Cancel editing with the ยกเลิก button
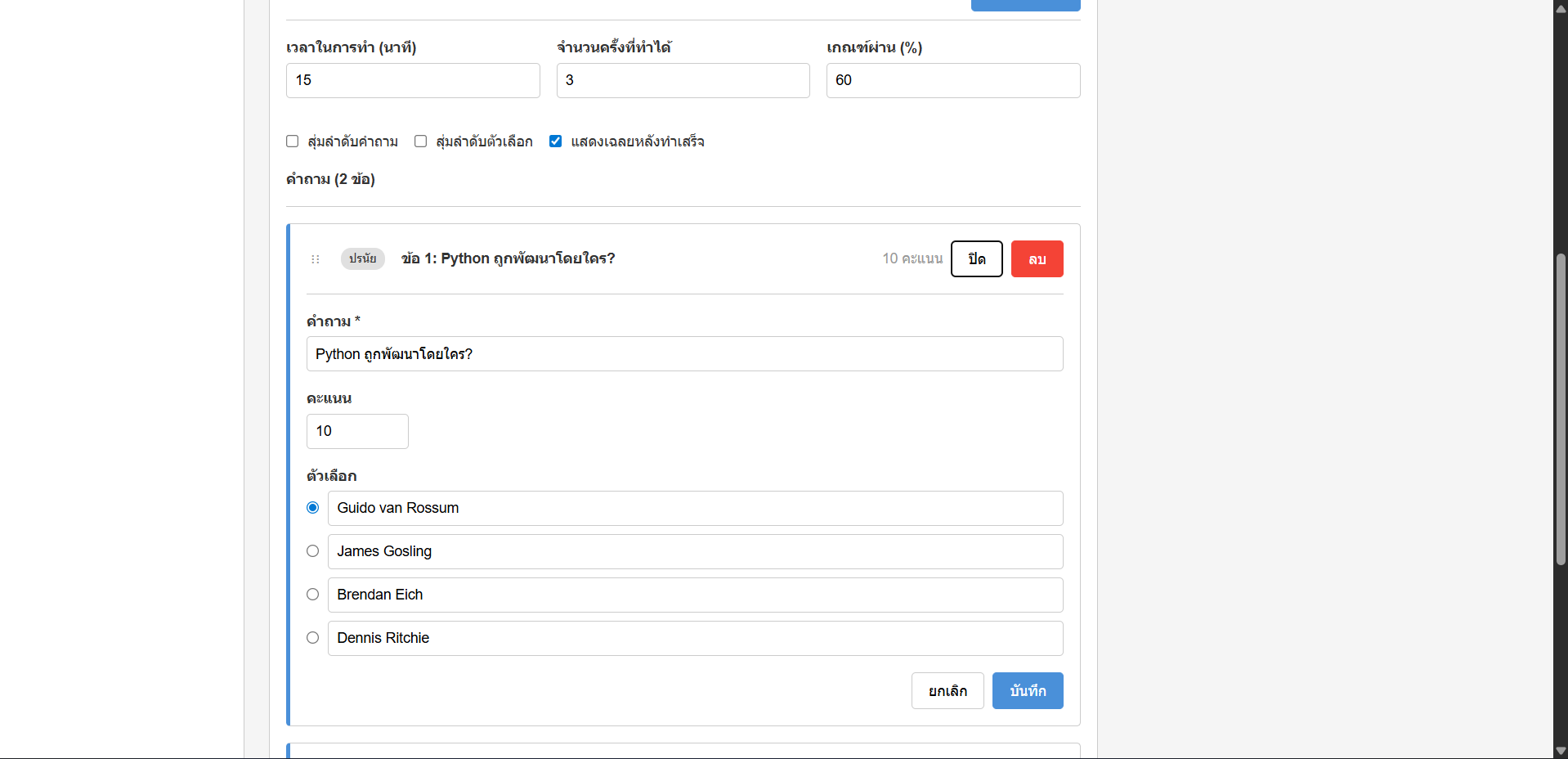 point(948,691)
